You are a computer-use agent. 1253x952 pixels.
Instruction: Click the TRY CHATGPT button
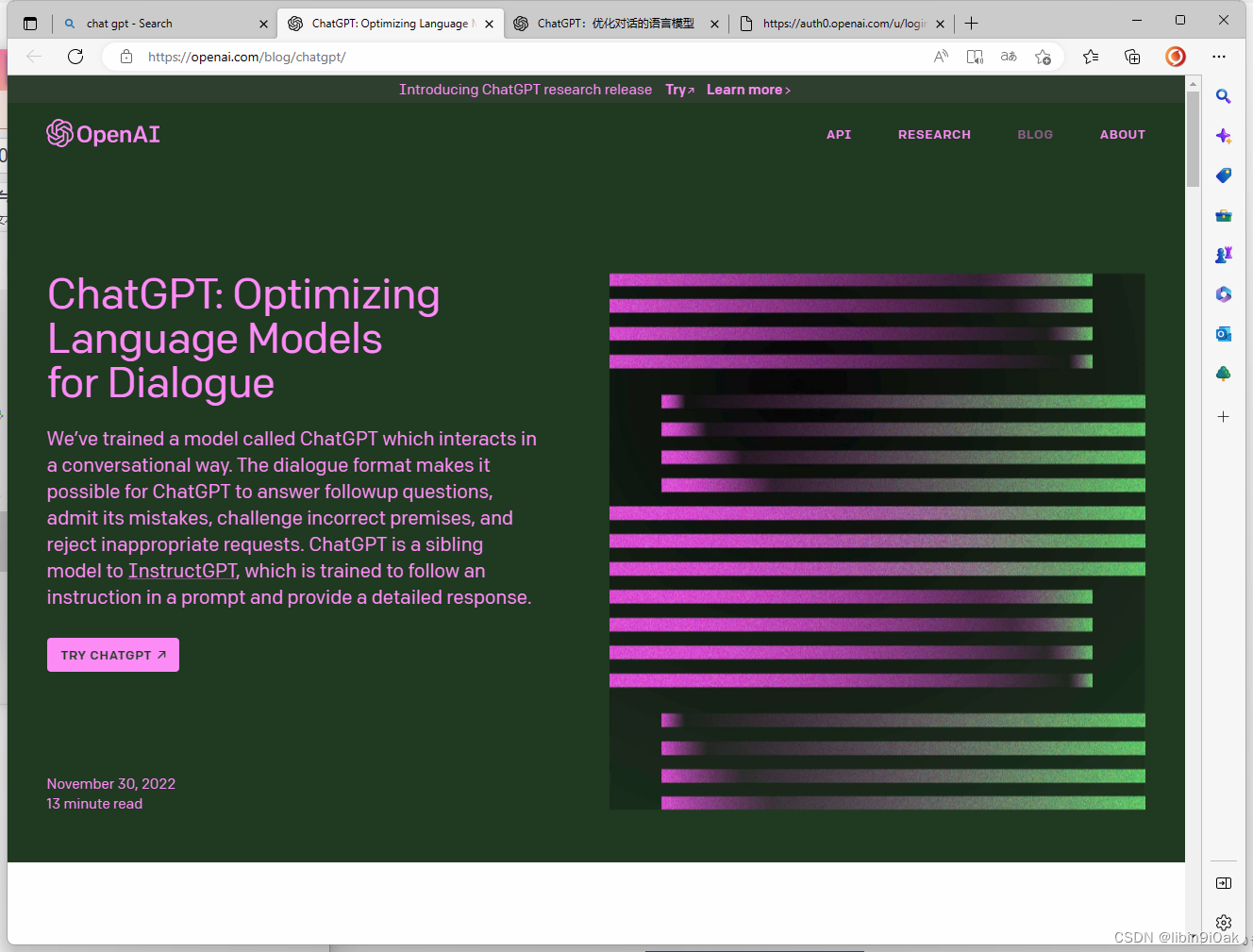[x=113, y=655]
